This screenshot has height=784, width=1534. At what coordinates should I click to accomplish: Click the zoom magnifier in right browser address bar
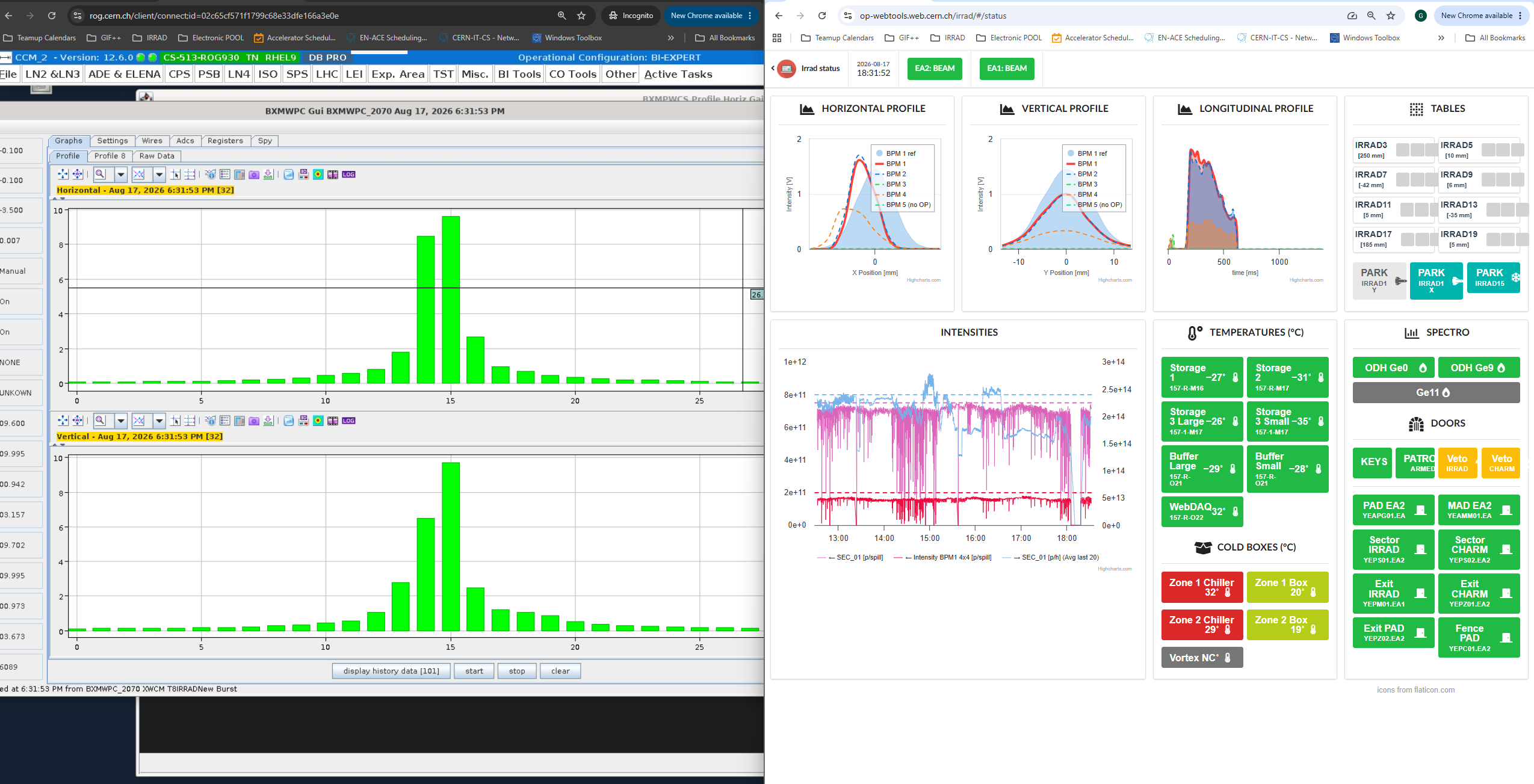point(1372,16)
